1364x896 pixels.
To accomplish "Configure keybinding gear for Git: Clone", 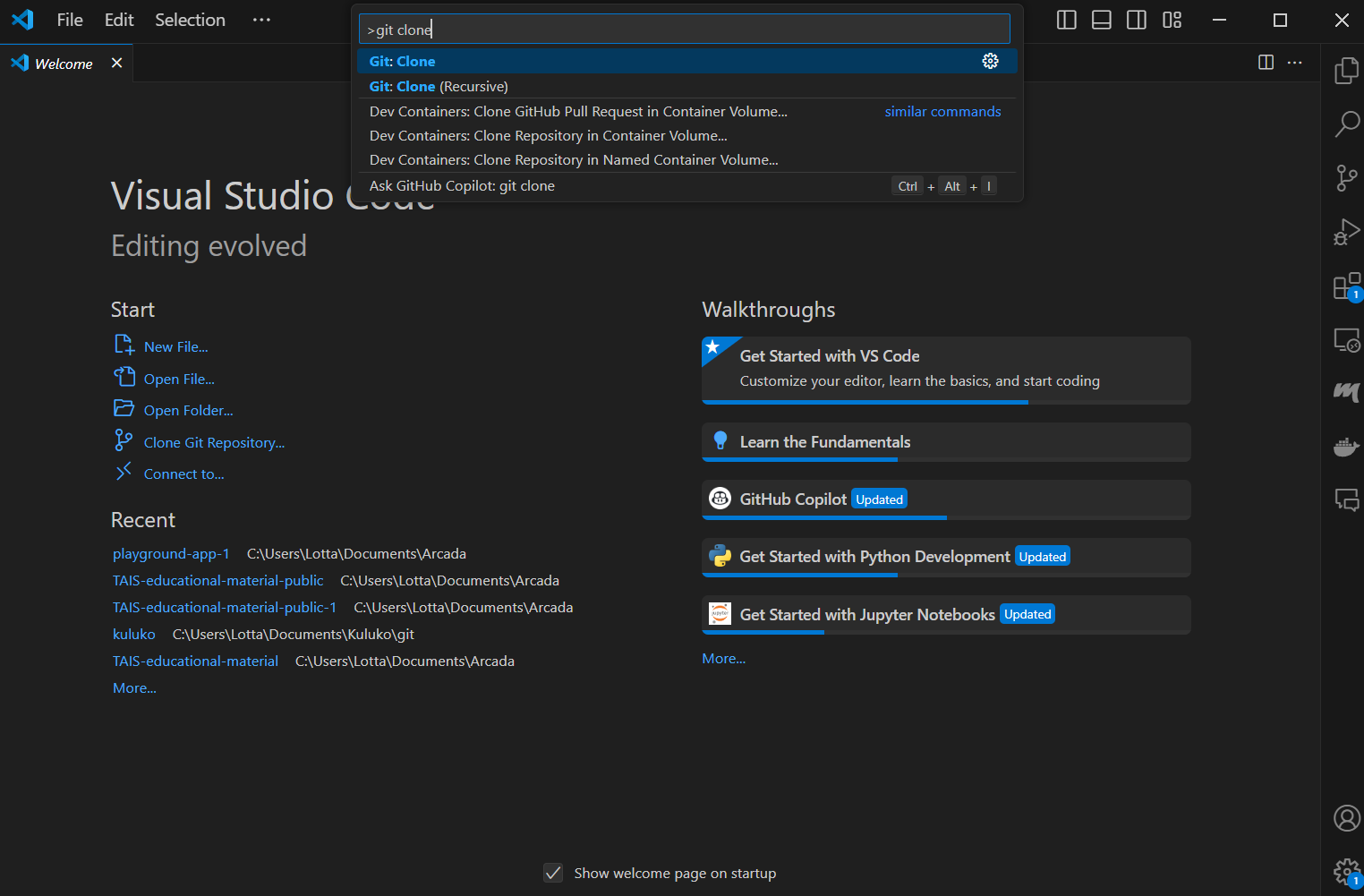I will [990, 61].
